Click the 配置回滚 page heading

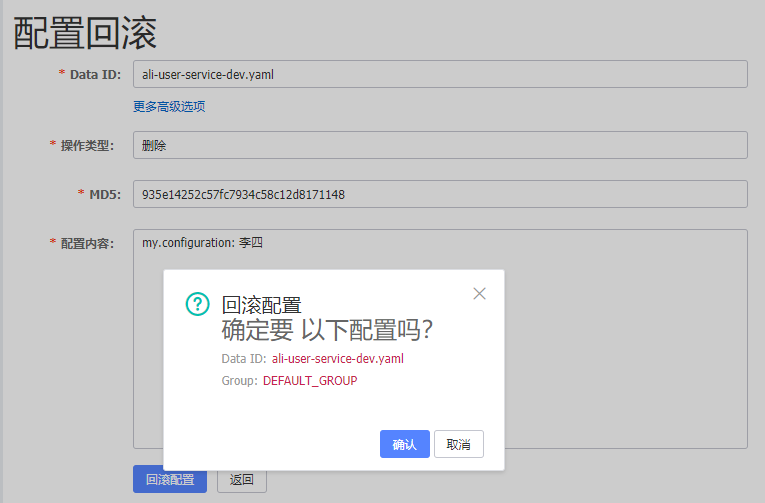[85, 33]
